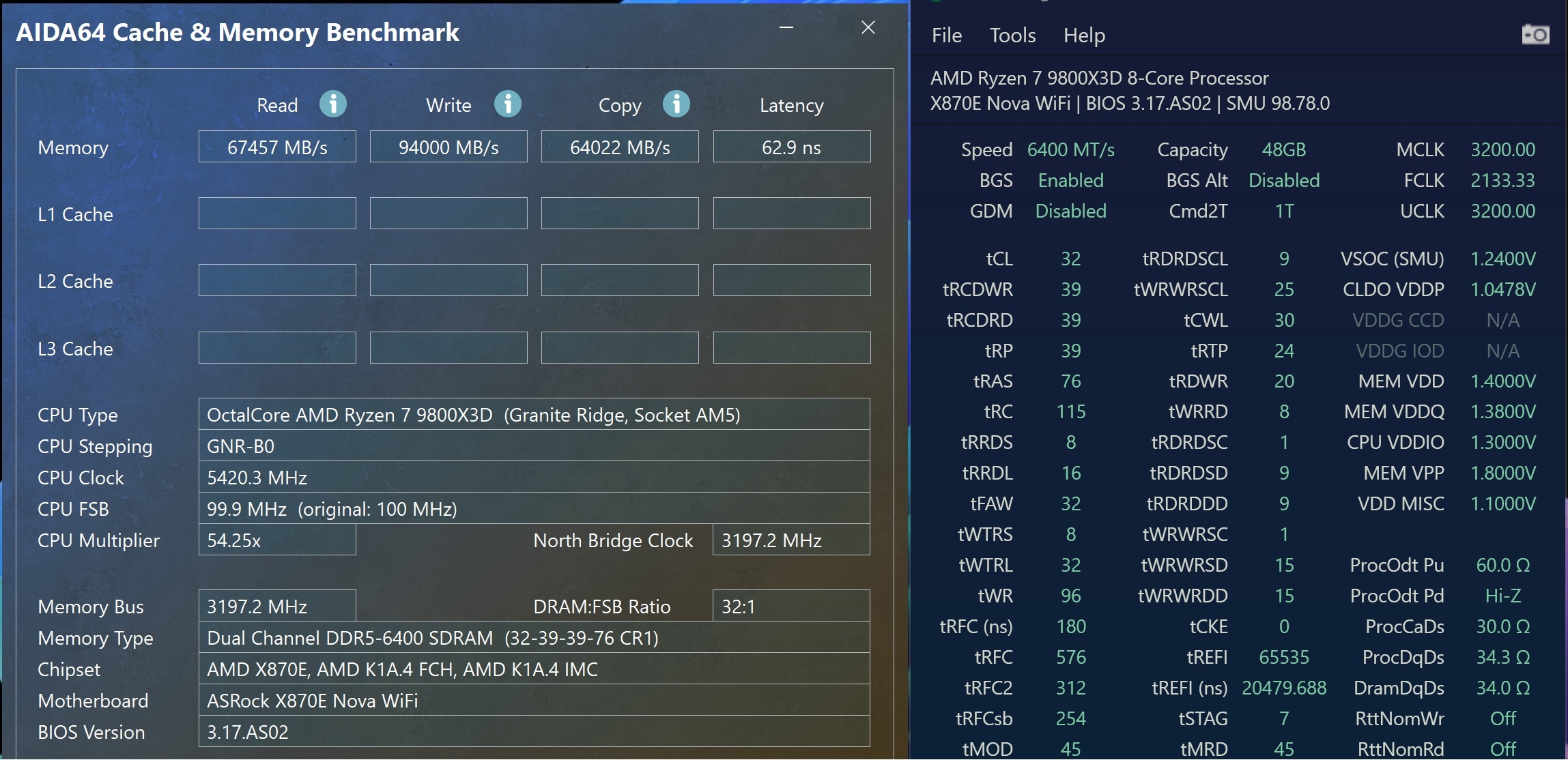This screenshot has height=760, width=1568.
Task: Click the L1 Cache Read box
Action: pos(277,214)
